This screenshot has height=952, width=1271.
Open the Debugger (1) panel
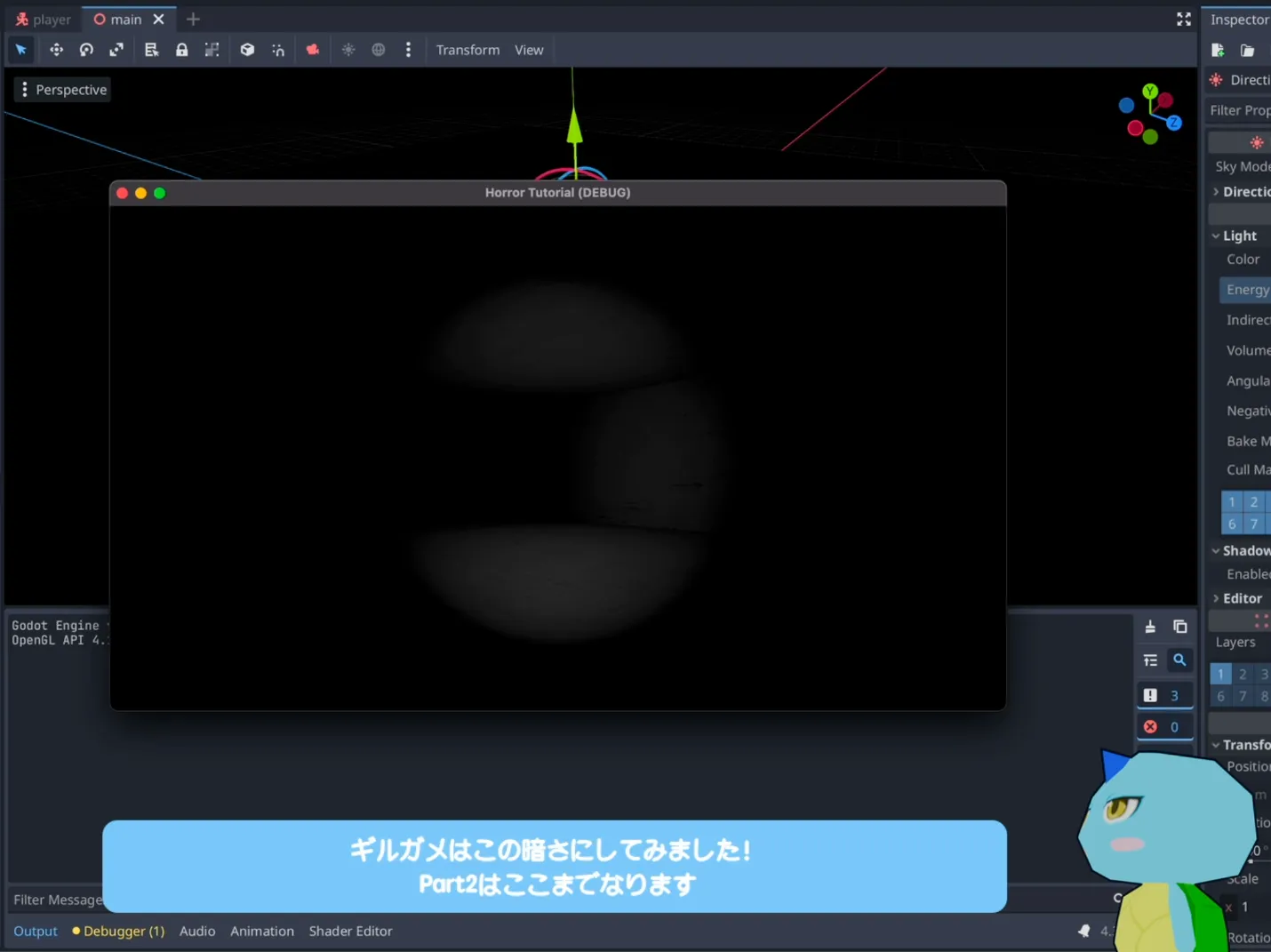(118, 931)
